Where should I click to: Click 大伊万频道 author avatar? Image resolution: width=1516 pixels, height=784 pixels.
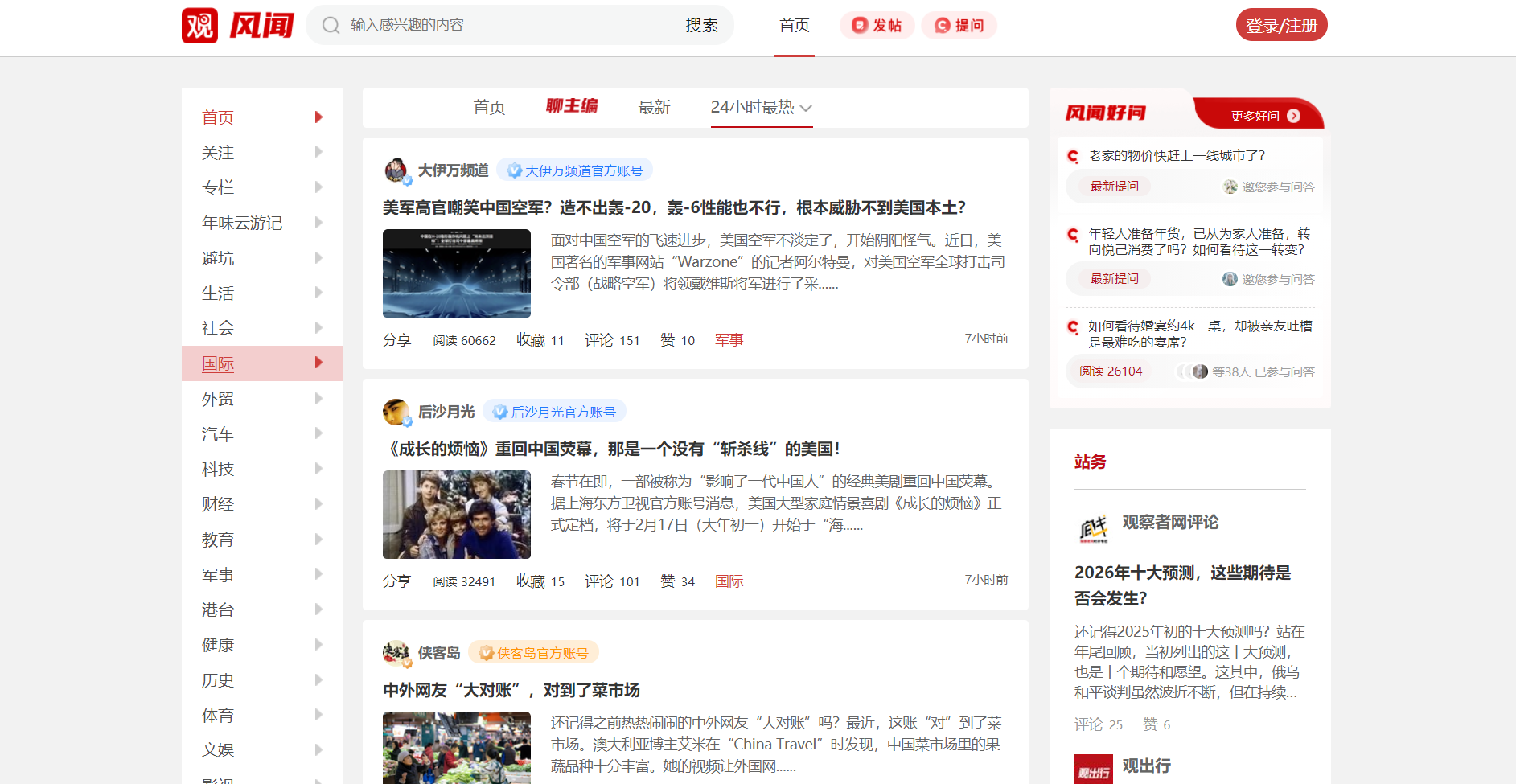tap(396, 170)
